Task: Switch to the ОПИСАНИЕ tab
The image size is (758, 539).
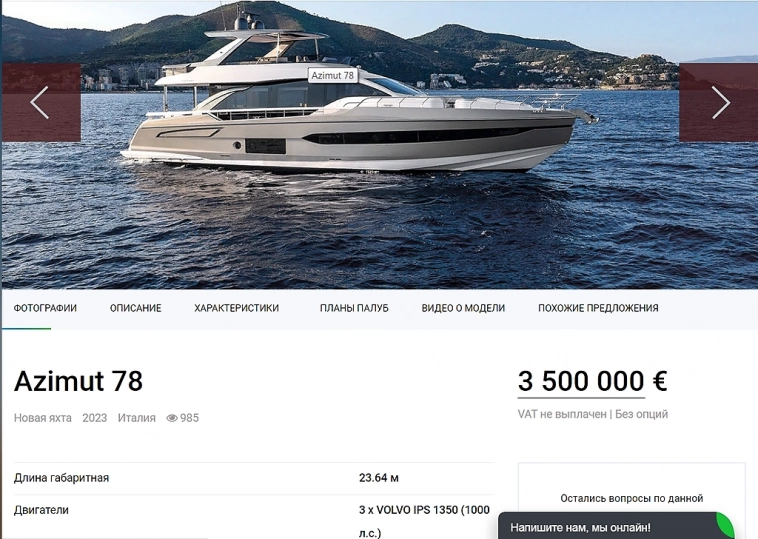Action: click(135, 308)
